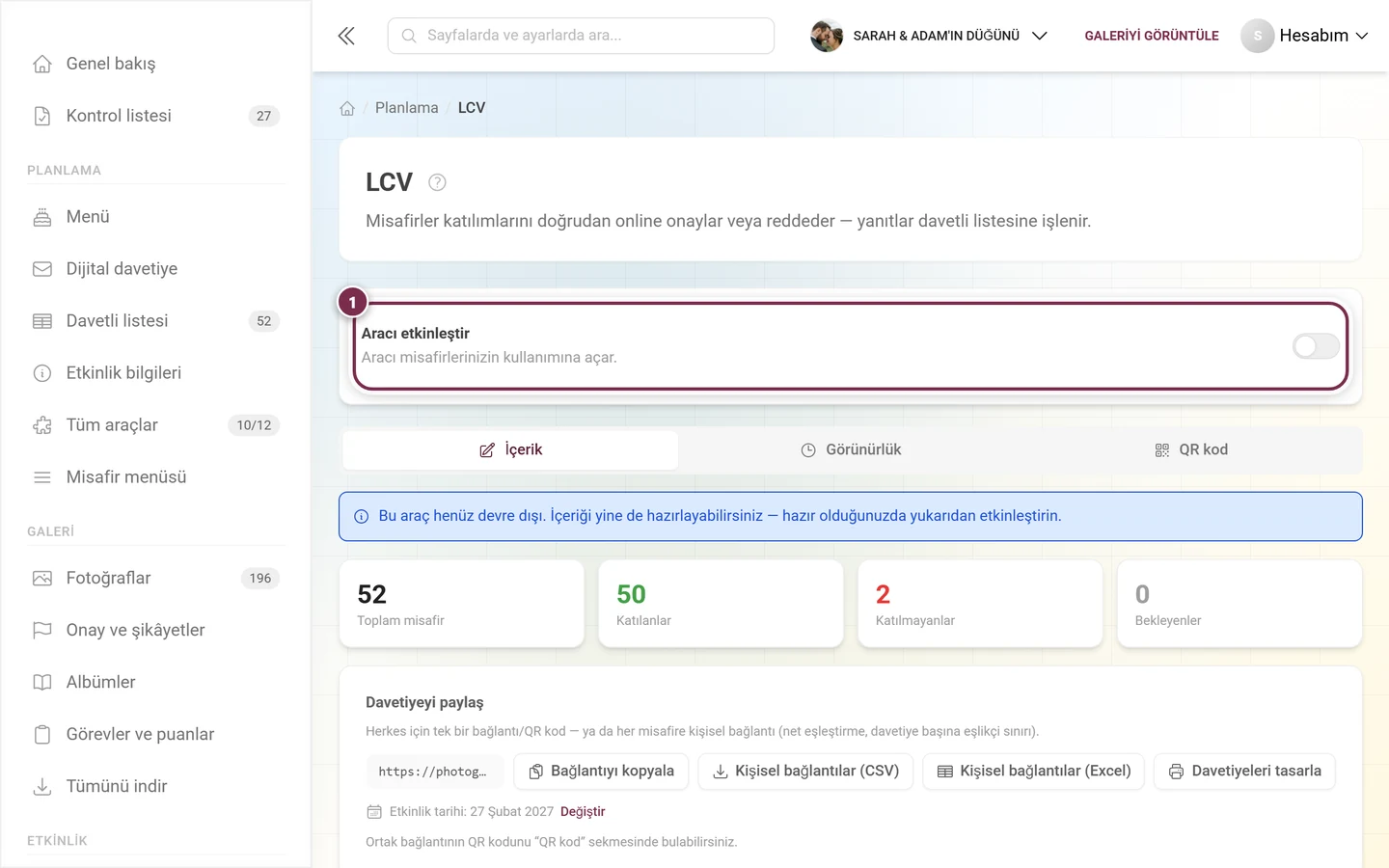
Task: Open the Sarah & Adam'ın Düğünü event dropdown
Action: coord(929,36)
